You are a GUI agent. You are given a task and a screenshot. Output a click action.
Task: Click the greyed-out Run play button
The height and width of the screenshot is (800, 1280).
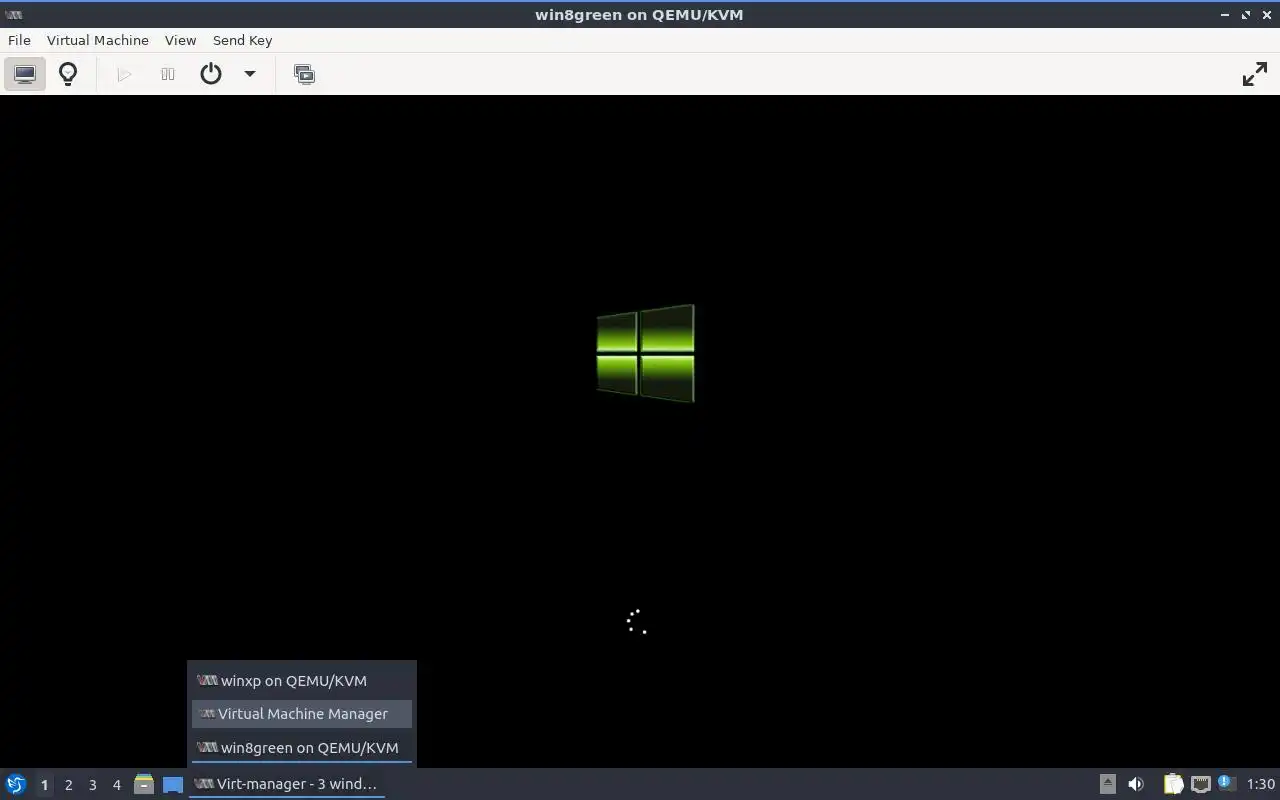(124, 74)
